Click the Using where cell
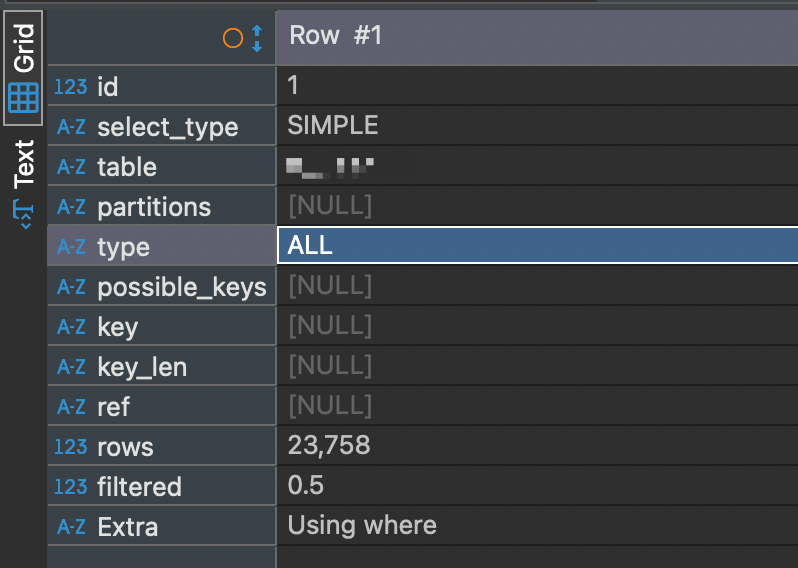This screenshot has height=568, width=798. point(538,525)
